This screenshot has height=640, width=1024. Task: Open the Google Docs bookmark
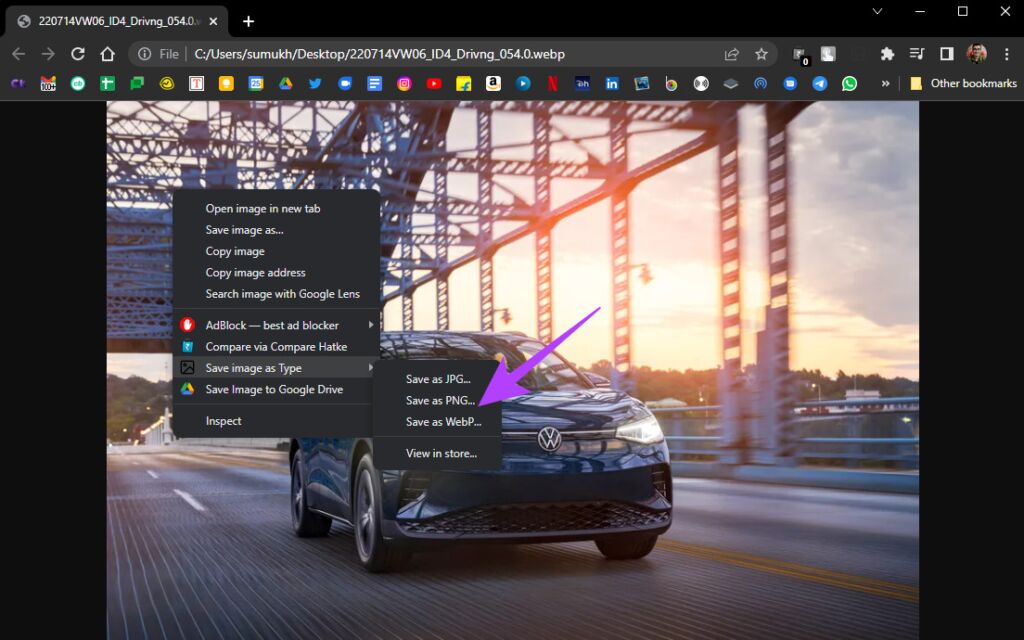click(x=374, y=84)
